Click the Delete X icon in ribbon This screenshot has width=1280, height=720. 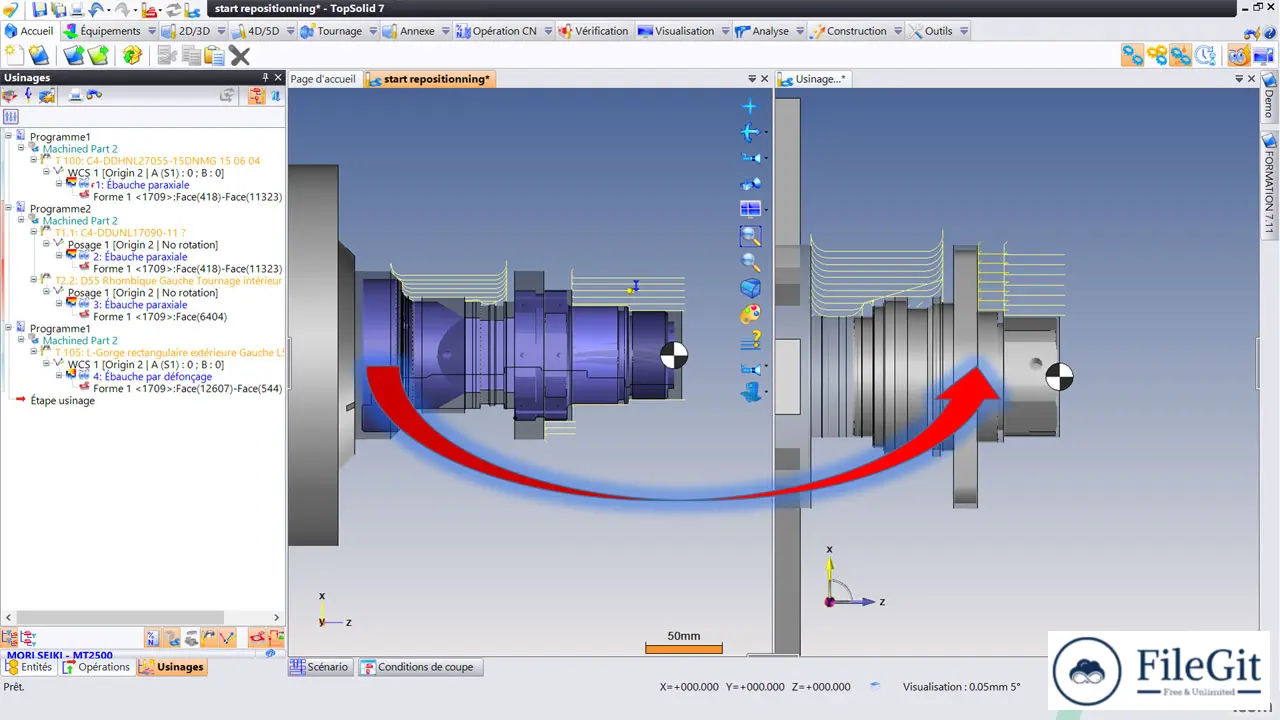tap(240, 56)
